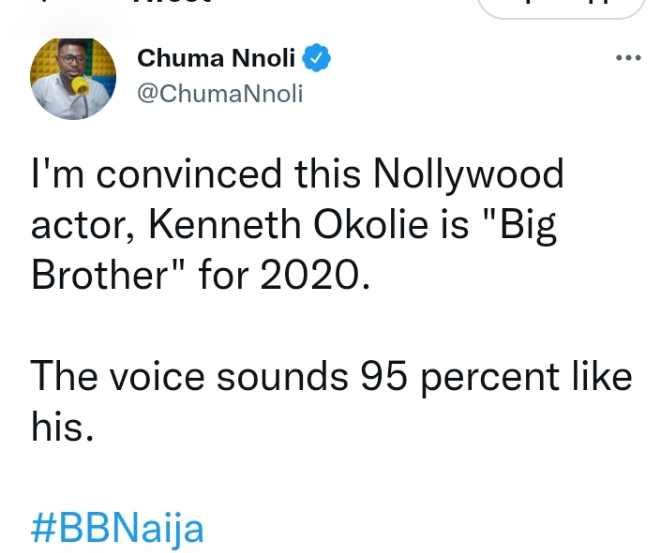
Task: Click the word "actor" in the tweet
Action: pos(85,225)
